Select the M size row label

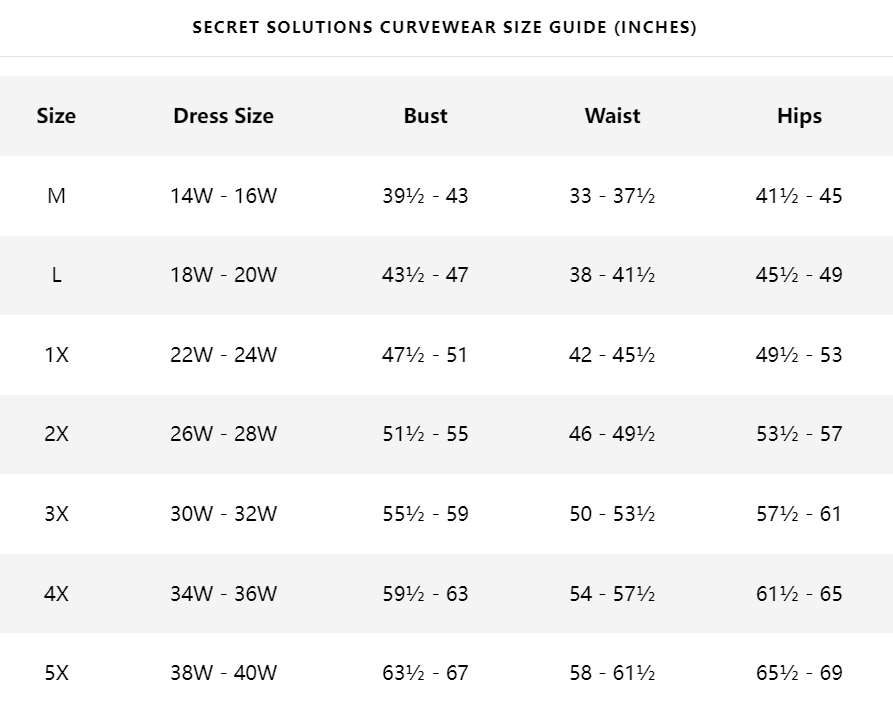tap(56, 196)
